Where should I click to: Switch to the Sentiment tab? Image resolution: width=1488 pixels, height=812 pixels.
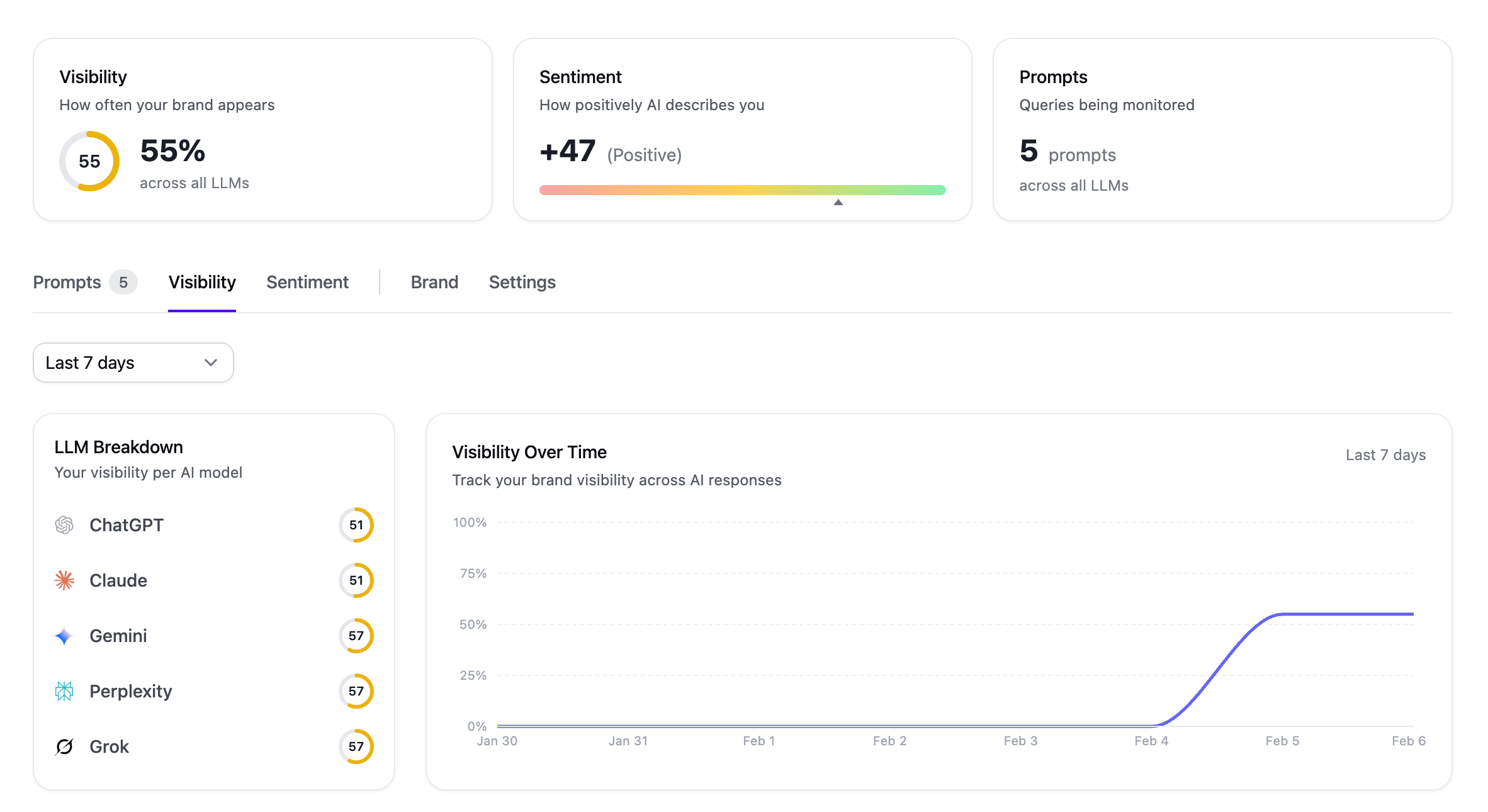point(307,282)
